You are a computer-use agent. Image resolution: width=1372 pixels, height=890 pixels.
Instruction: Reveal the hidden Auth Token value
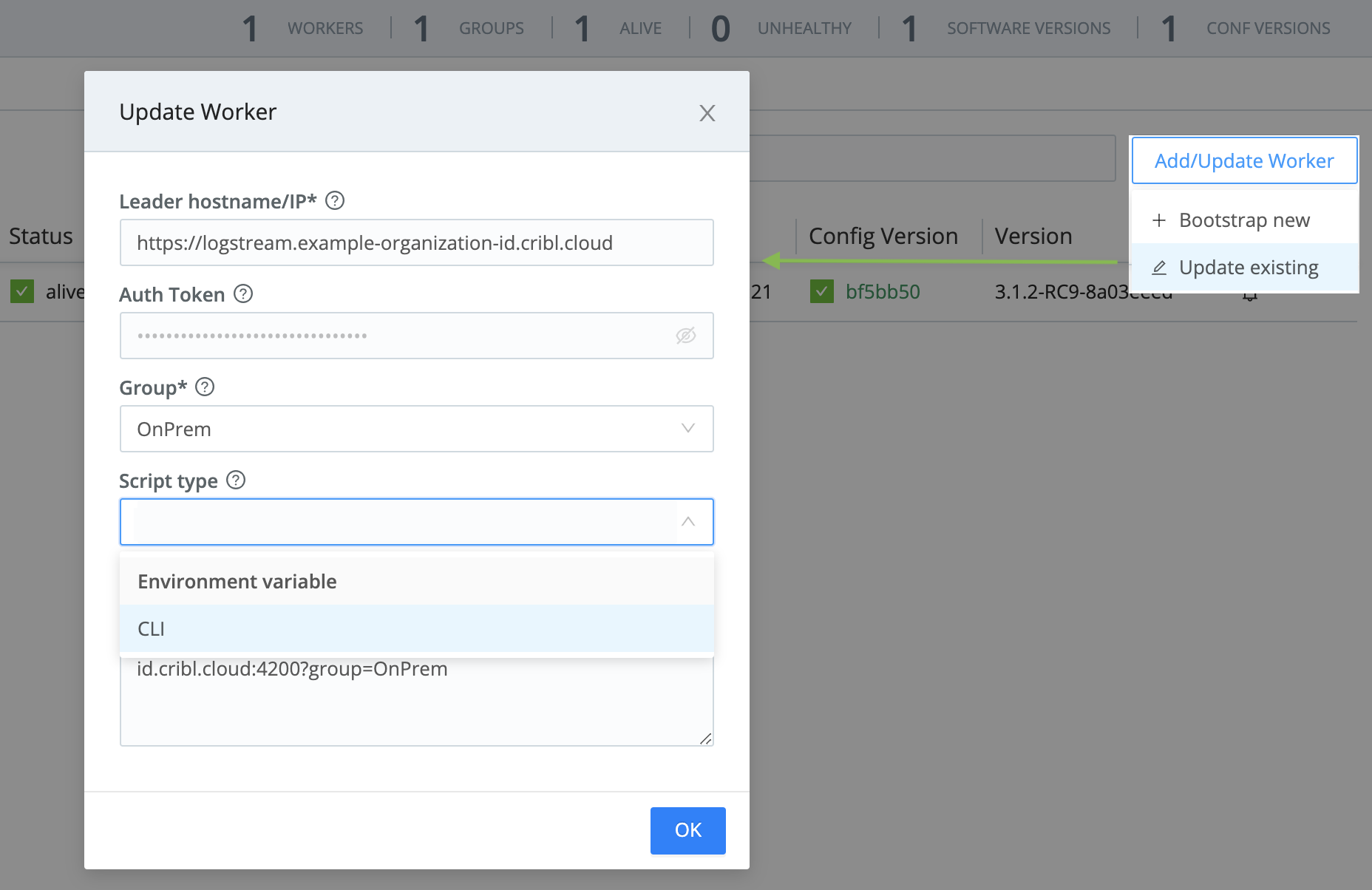pyautogui.click(x=685, y=336)
